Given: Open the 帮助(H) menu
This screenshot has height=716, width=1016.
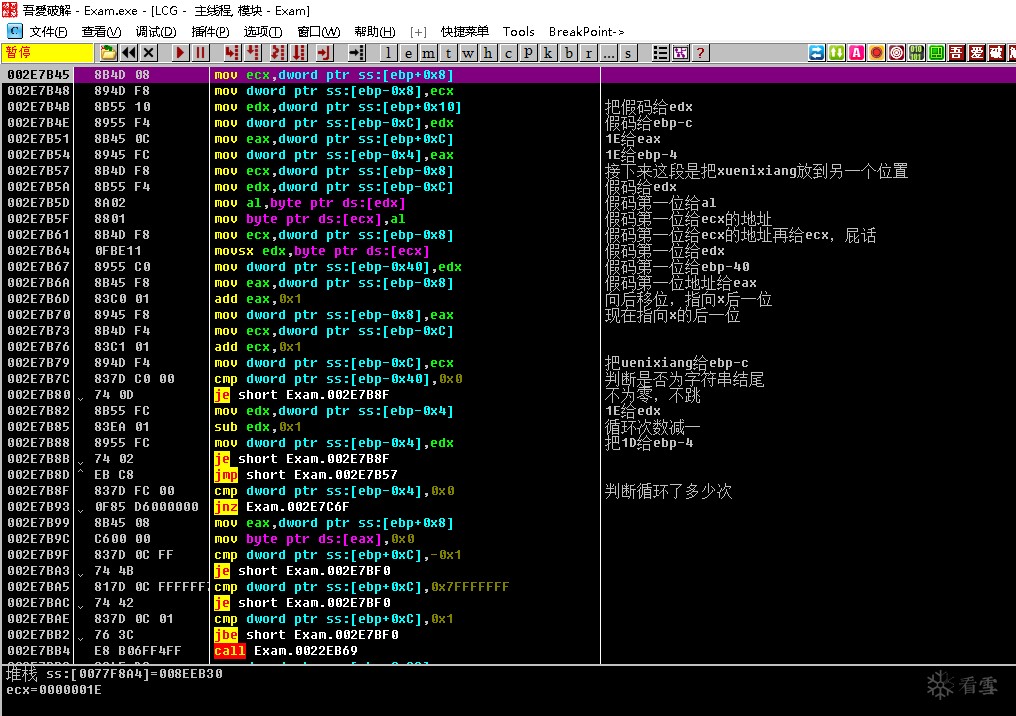Looking at the screenshot, I should click(x=375, y=32).
